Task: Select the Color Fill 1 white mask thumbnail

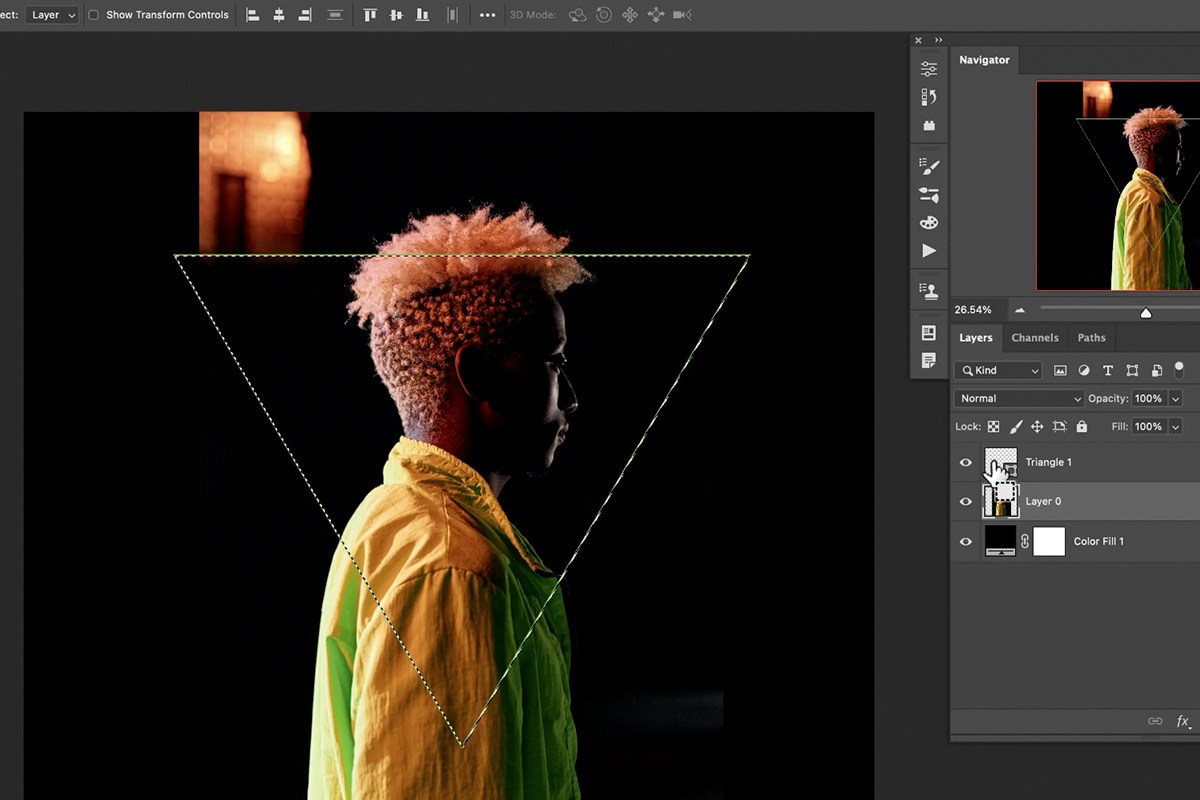Action: tap(1049, 541)
